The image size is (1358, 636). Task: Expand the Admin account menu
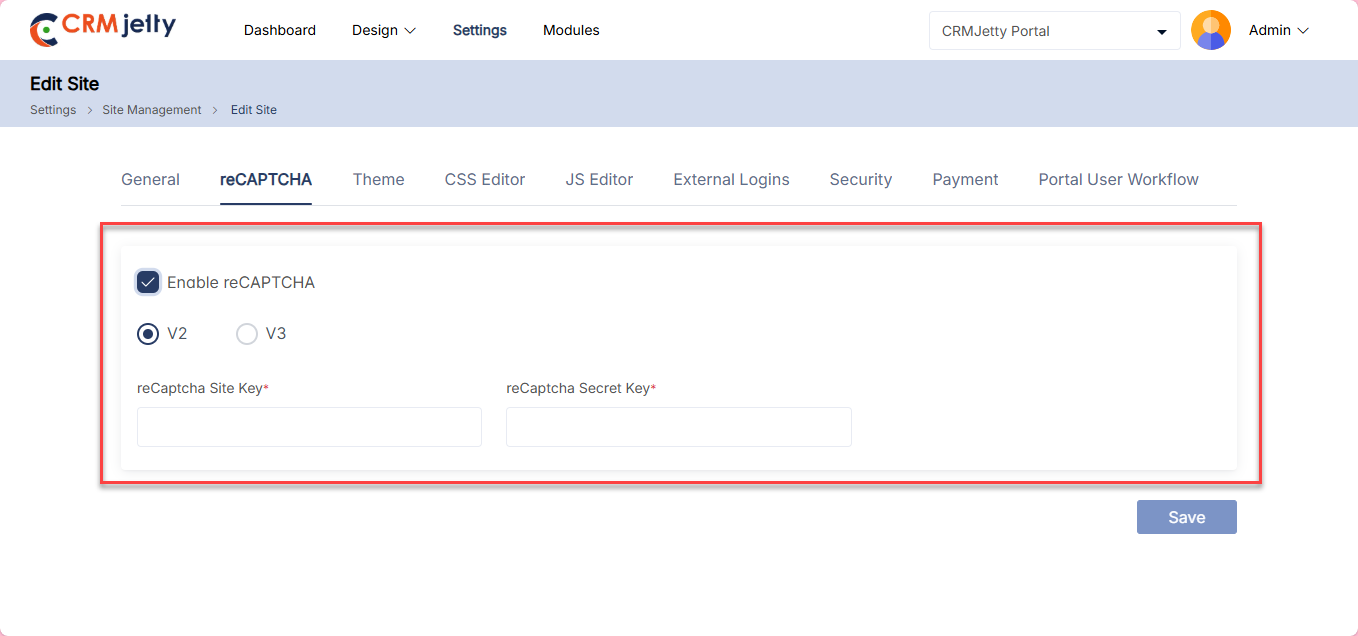pyautogui.click(x=1278, y=31)
